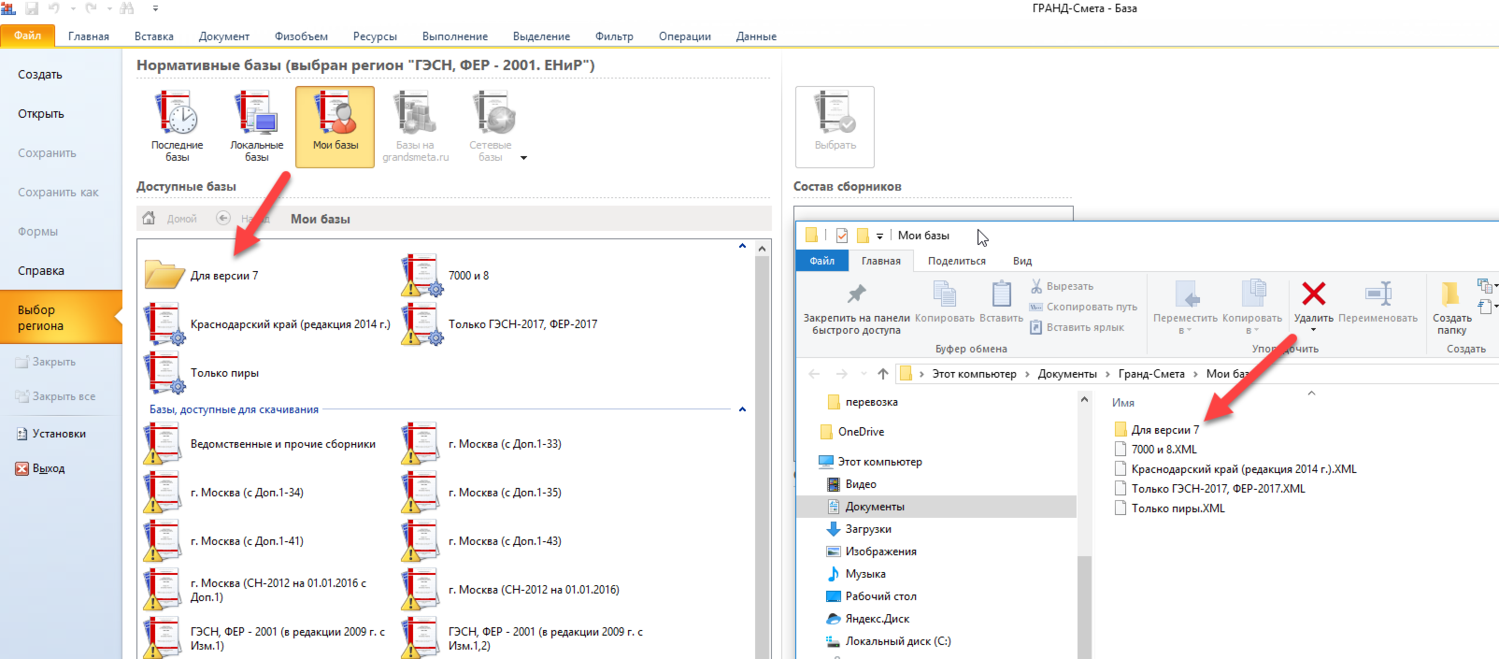This screenshot has height=659, width=1499.
Task: Click the Базы на grandsmeta.ru icon
Action: pyautogui.click(x=415, y=126)
